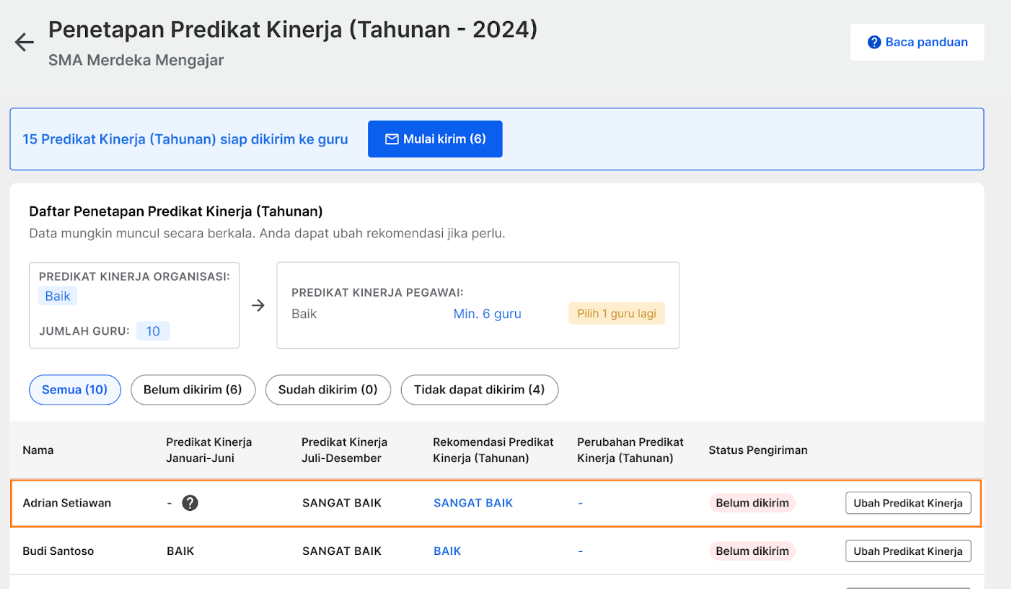This screenshot has width=1011, height=589.
Task: Click the Baik organisasi predikat badge
Action: 57,296
